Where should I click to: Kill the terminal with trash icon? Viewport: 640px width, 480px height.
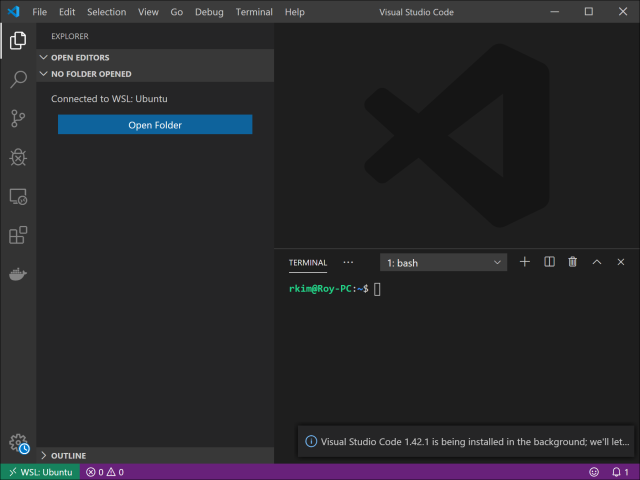tap(573, 262)
